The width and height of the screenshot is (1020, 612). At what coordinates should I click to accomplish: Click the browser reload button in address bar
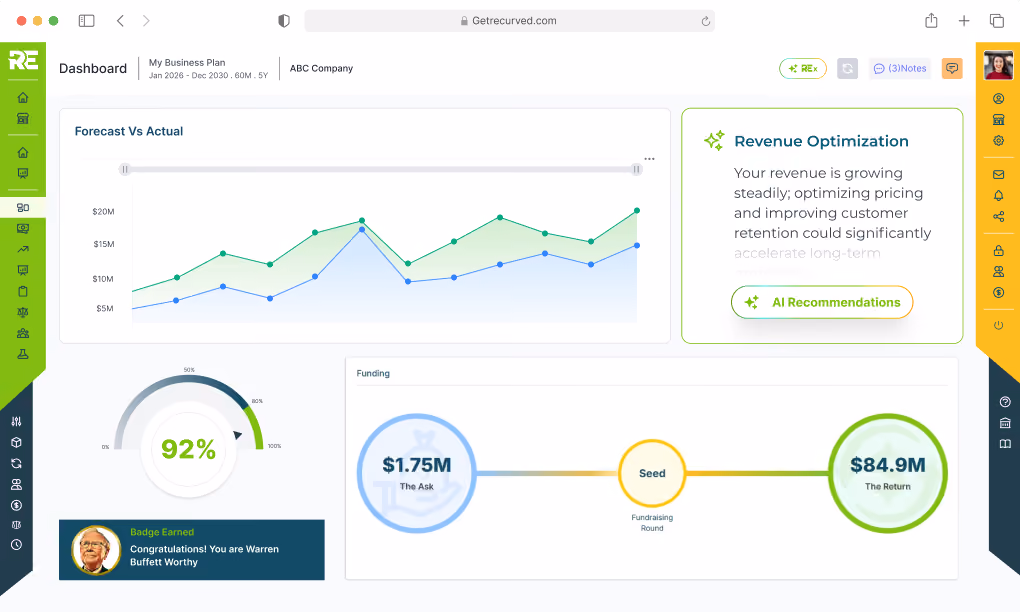click(705, 21)
